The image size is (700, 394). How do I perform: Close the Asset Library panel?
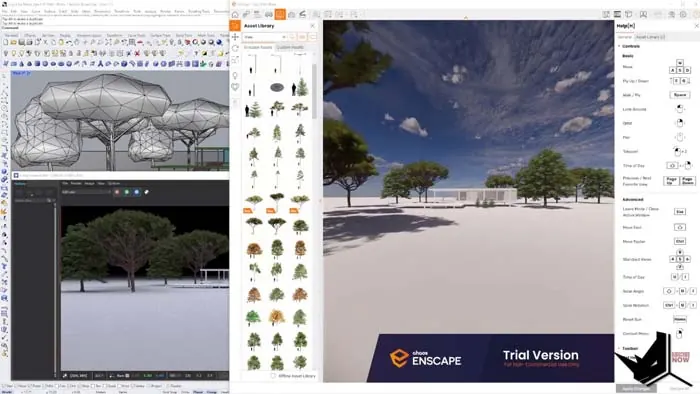coord(312,26)
